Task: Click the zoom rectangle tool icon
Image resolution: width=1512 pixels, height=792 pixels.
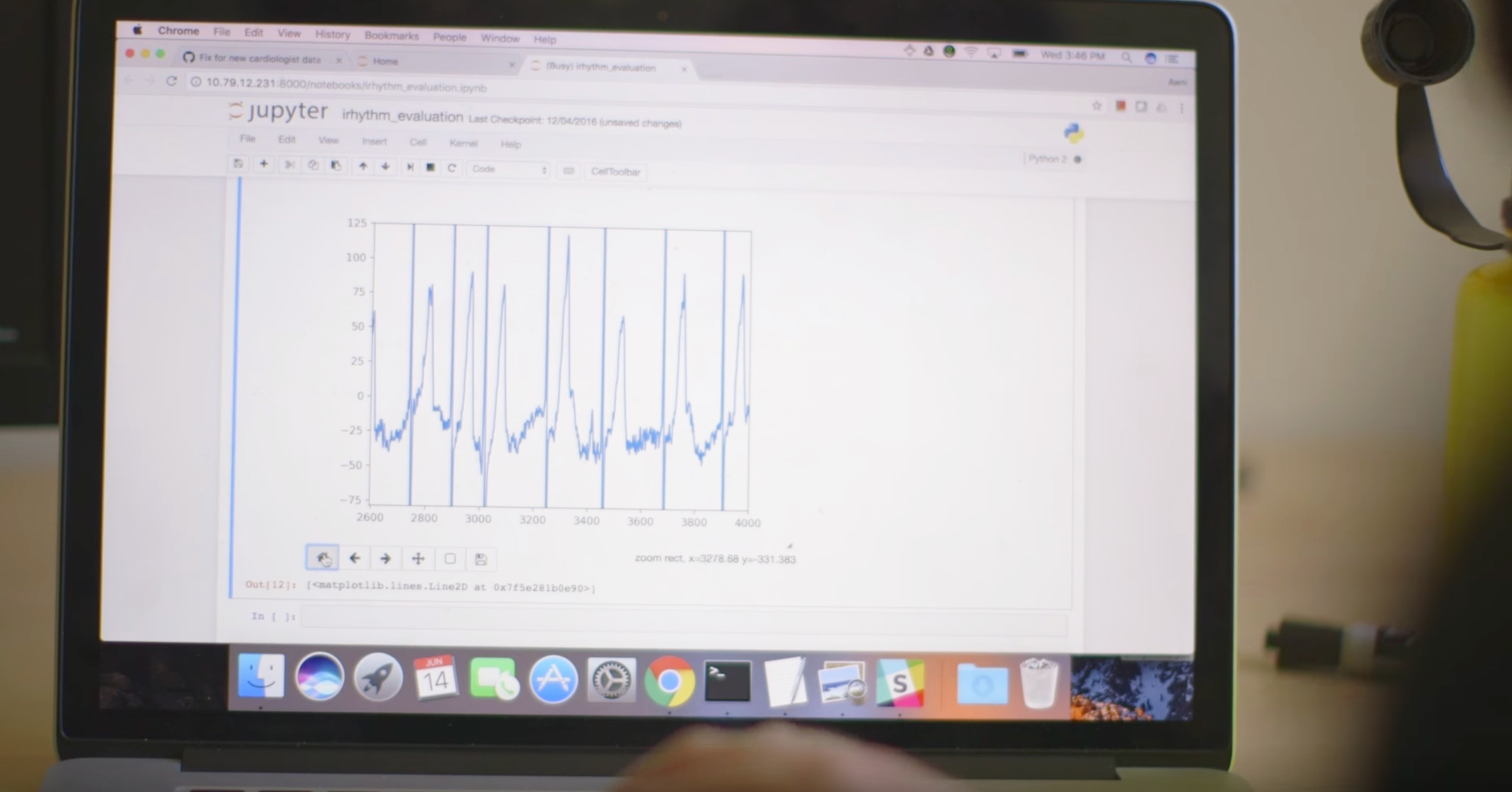Action: click(450, 558)
